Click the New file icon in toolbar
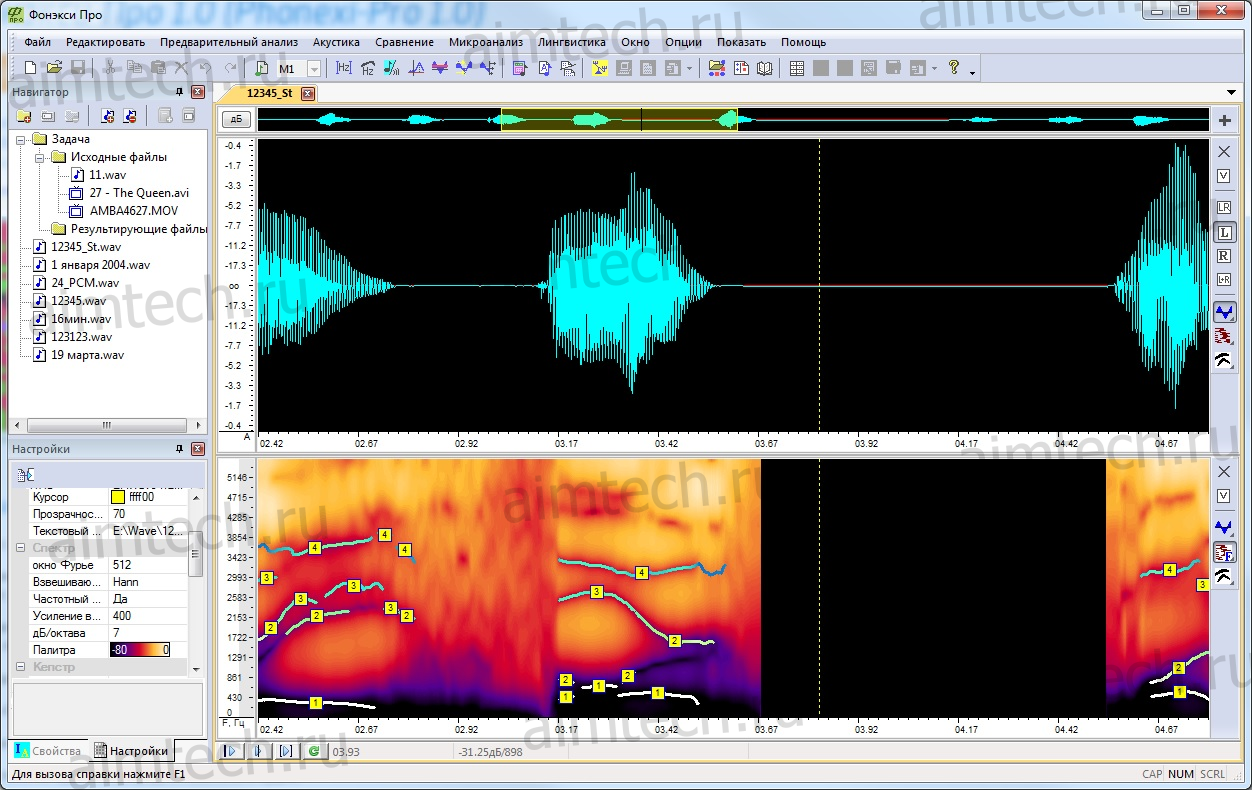The height and width of the screenshot is (790, 1252). pyautogui.click(x=31, y=68)
